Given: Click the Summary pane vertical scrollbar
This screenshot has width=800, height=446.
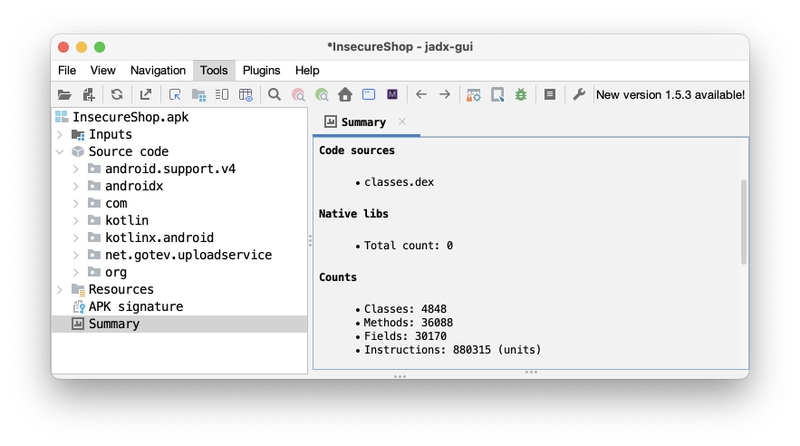Looking at the screenshot, I should tap(743, 222).
